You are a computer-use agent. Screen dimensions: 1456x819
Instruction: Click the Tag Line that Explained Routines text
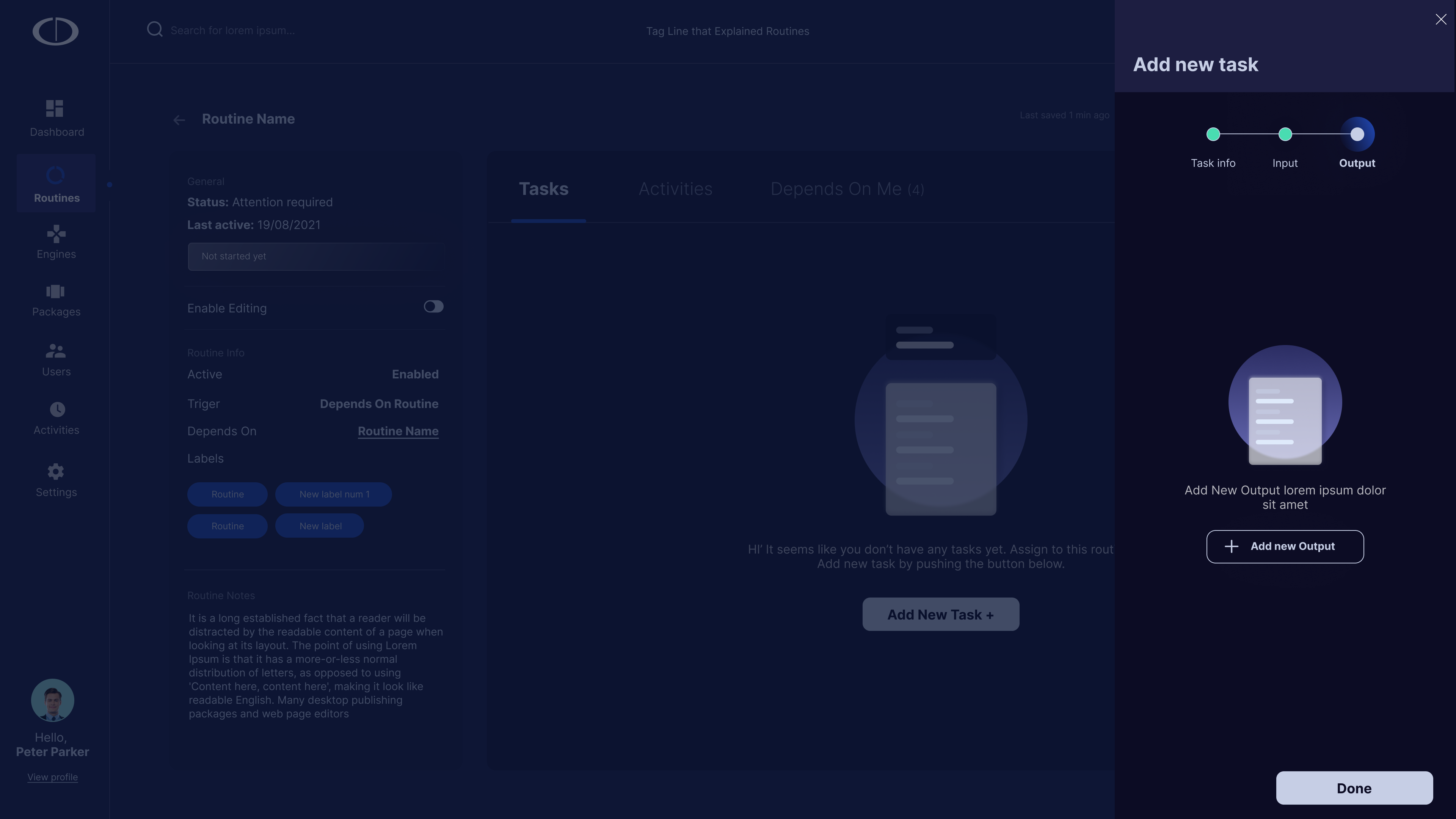click(x=728, y=31)
